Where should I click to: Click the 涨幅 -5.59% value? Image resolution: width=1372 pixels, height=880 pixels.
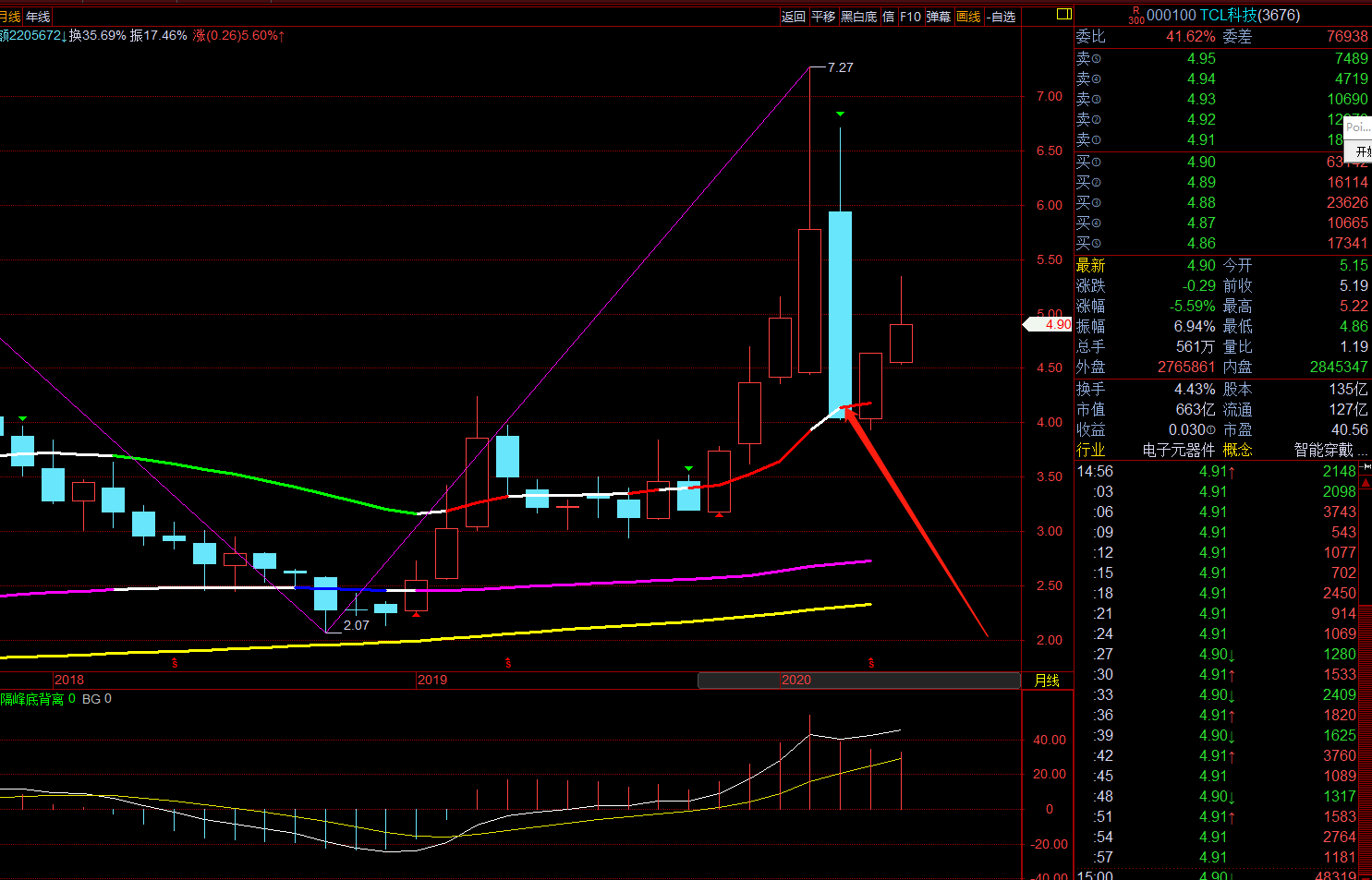[x=1193, y=306]
